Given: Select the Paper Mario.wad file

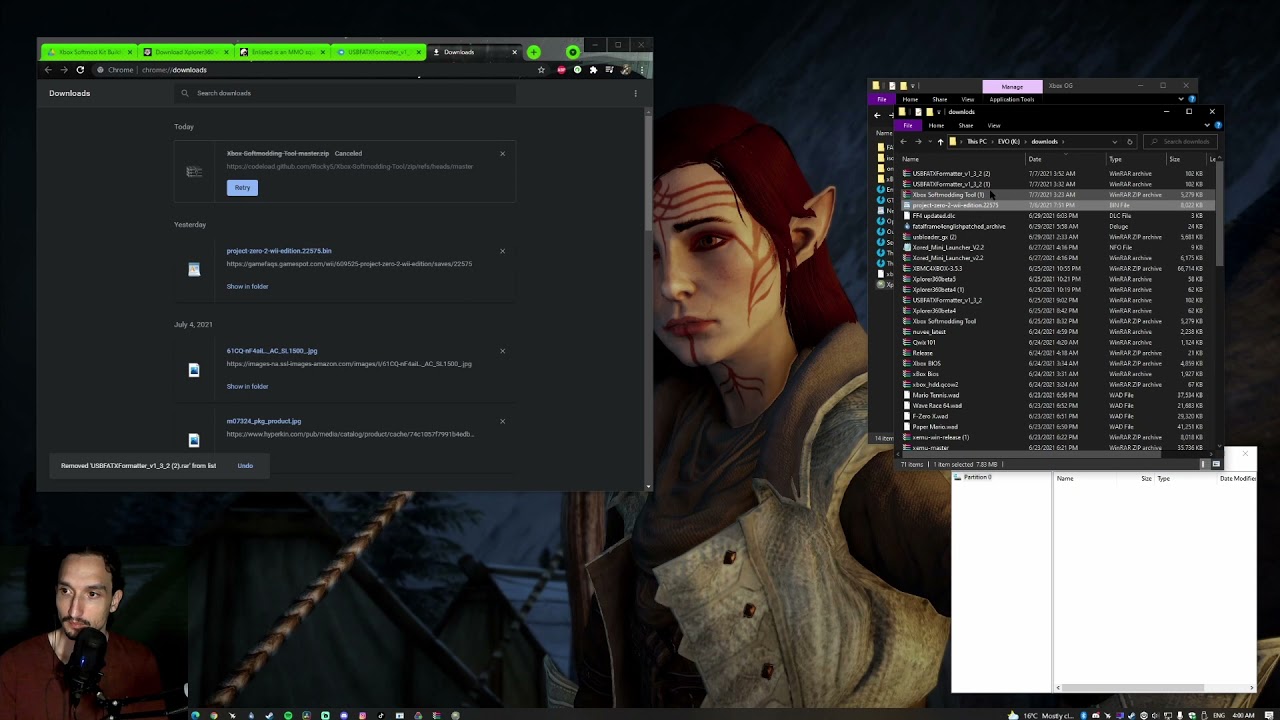Looking at the screenshot, I should point(935,427).
